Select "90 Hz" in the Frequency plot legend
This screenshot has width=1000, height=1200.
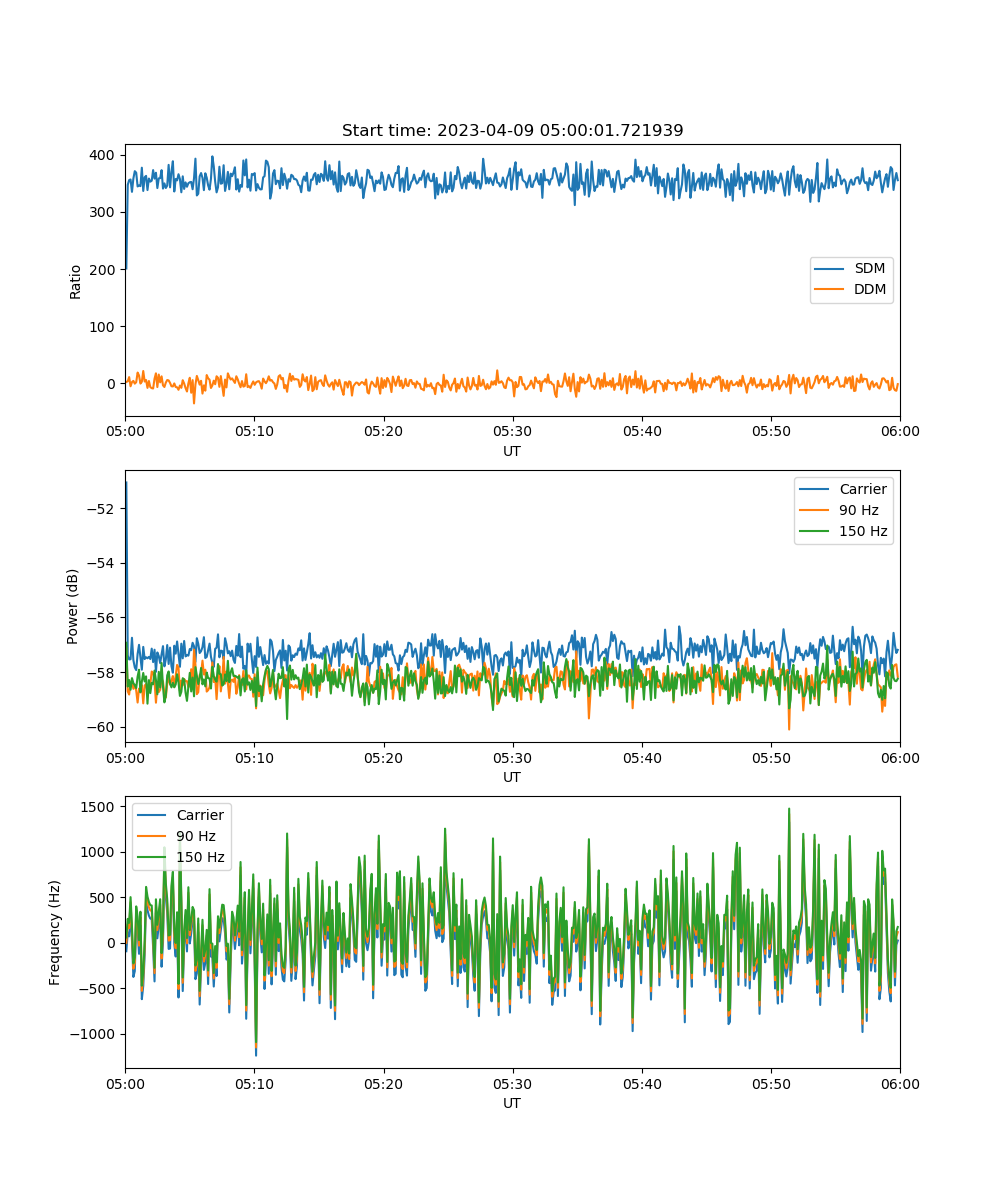click(196, 836)
